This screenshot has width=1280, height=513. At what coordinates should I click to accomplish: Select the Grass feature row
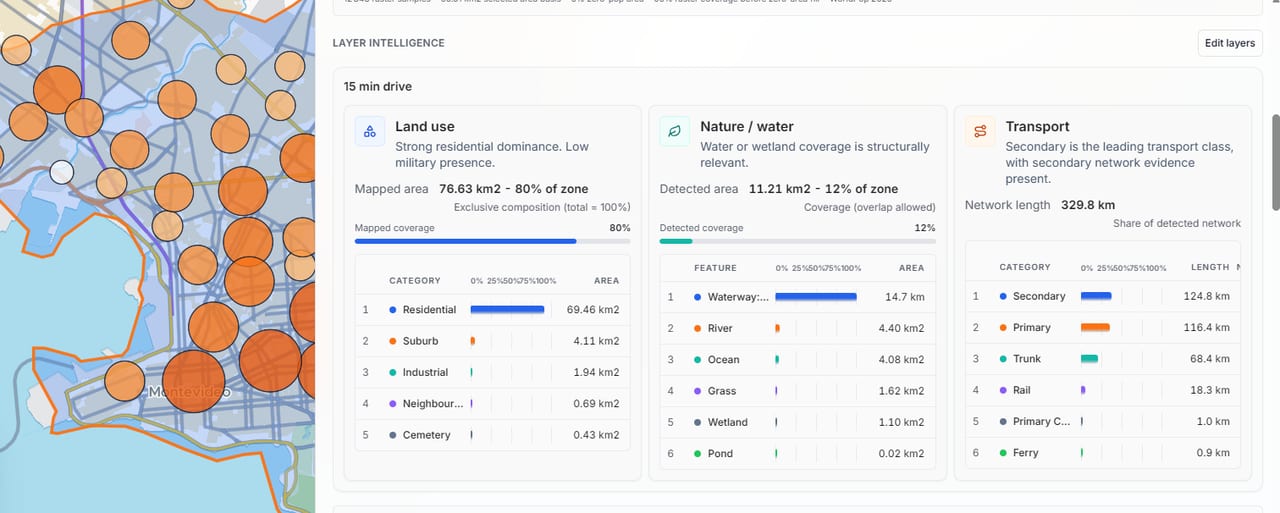pos(798,391)
